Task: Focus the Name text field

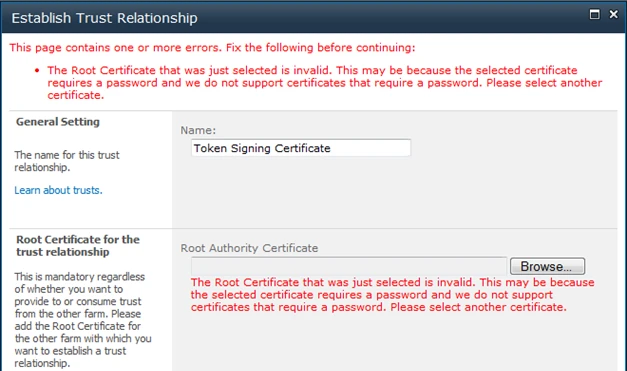Action: point(301,148)
